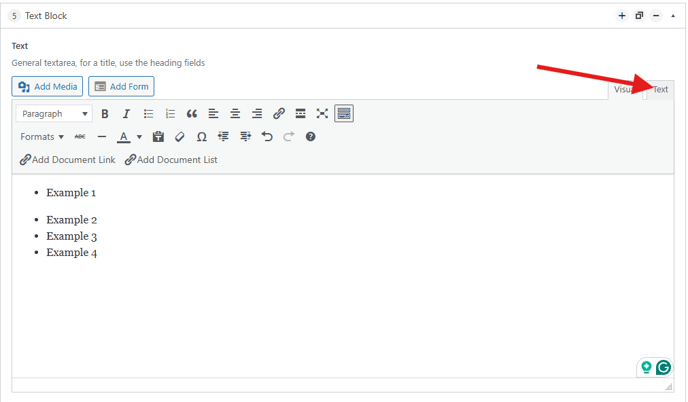Decrease the indent
Viewport: 688px width, 402px height.
[x=223, y=137]
